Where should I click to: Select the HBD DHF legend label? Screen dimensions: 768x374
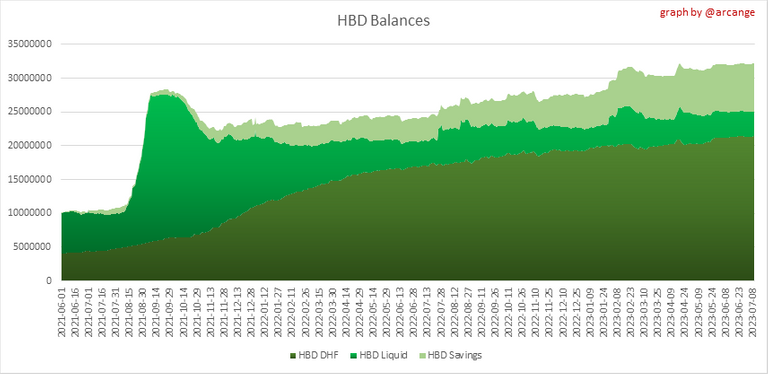pyautogui.click(x=318, y=355)
